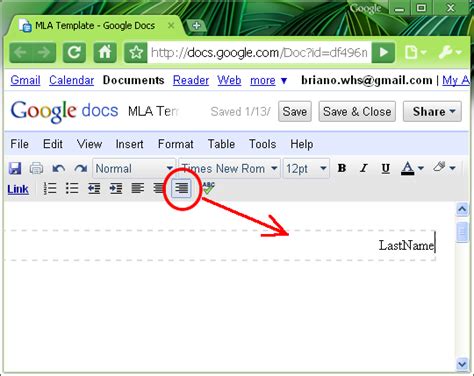Open the Tools menu
Image resolution: width=474 pixels, height=376 pixels.
[263, 144]
